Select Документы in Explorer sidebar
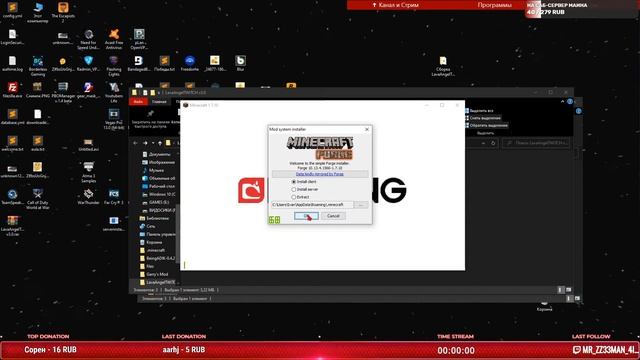The height and width of the screenshot is (360, 640). [x=156, y=154]
